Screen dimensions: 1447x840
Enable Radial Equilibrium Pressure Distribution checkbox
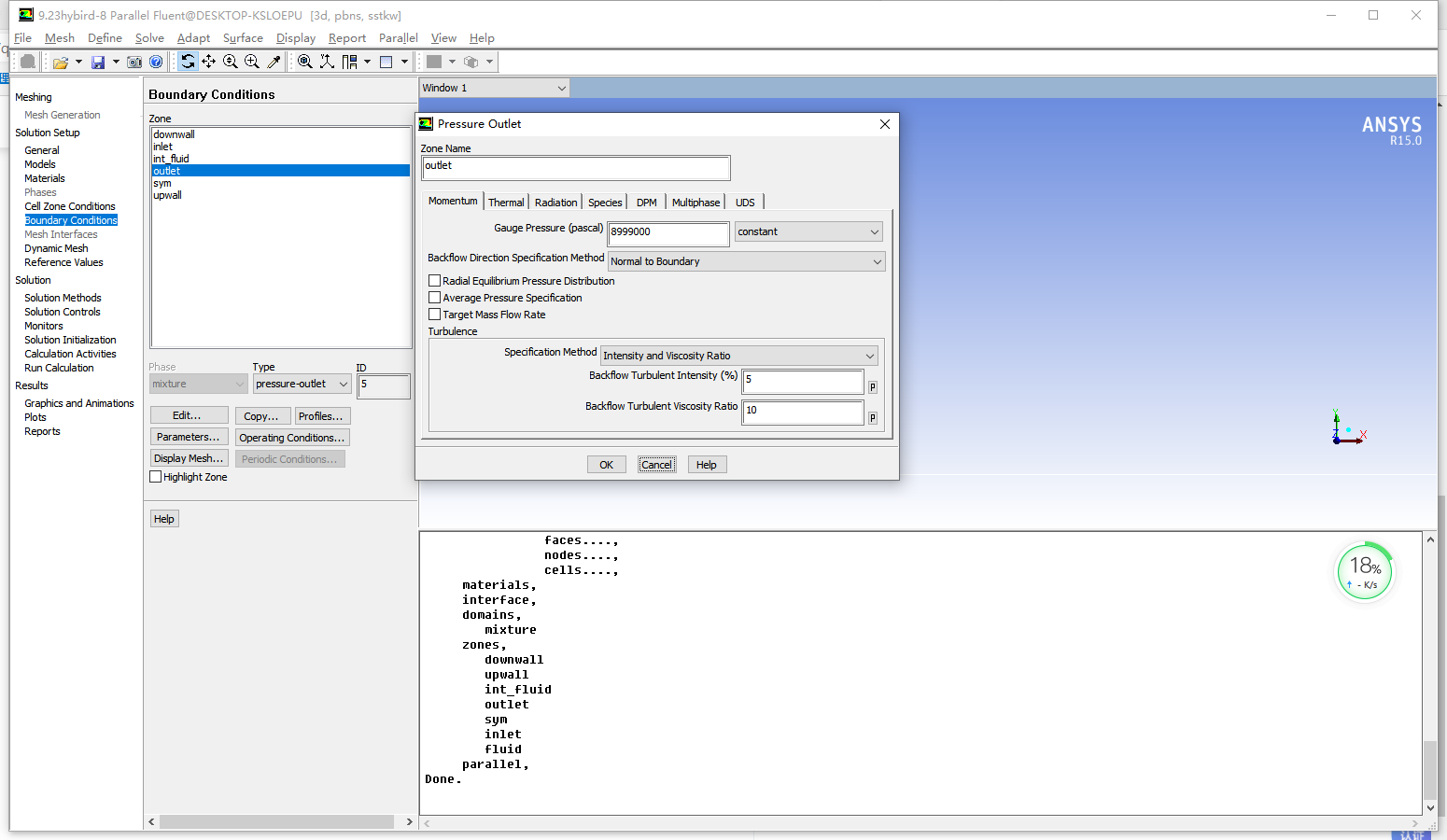click(x=434, y=281)
